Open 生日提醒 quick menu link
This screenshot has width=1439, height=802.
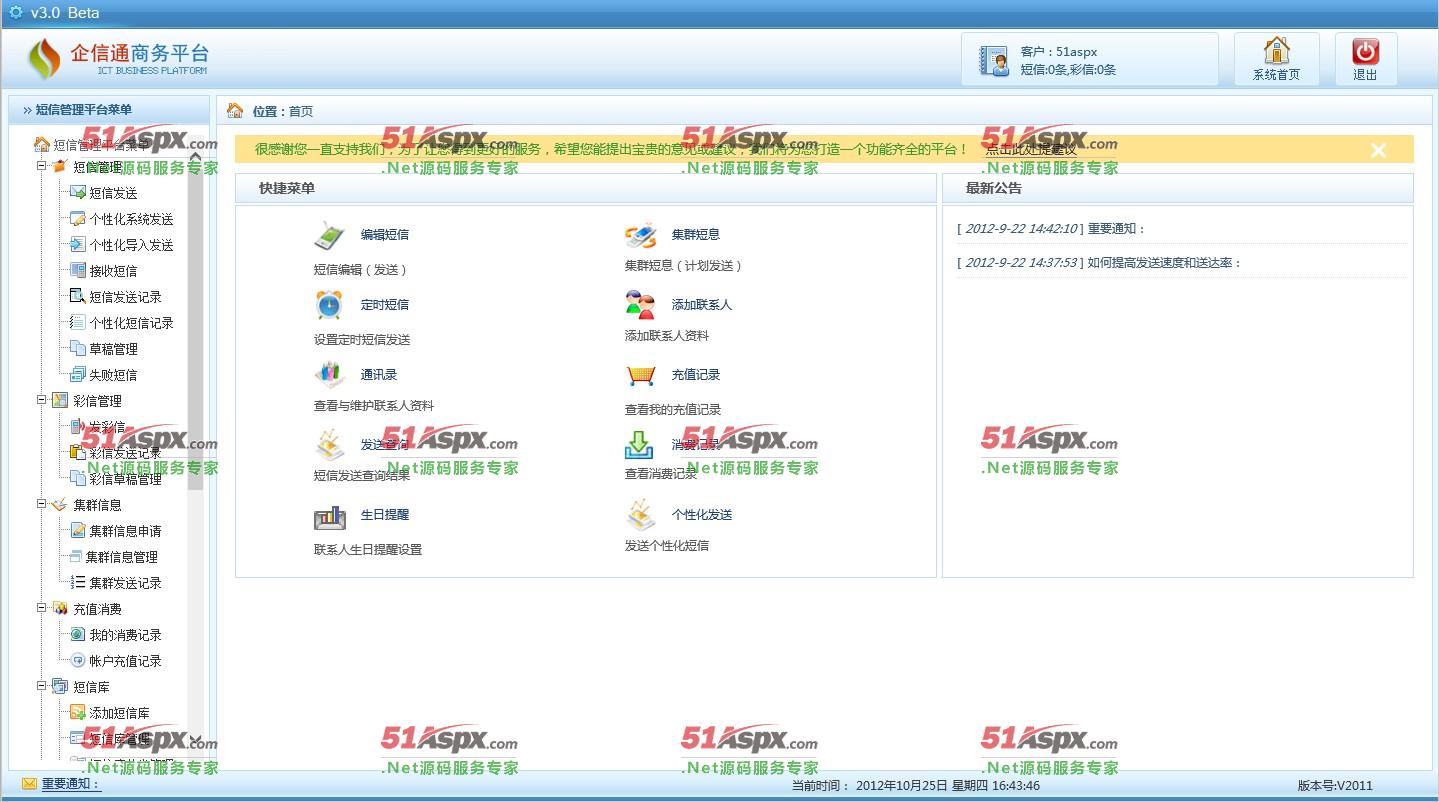click(x=385, y=515)
